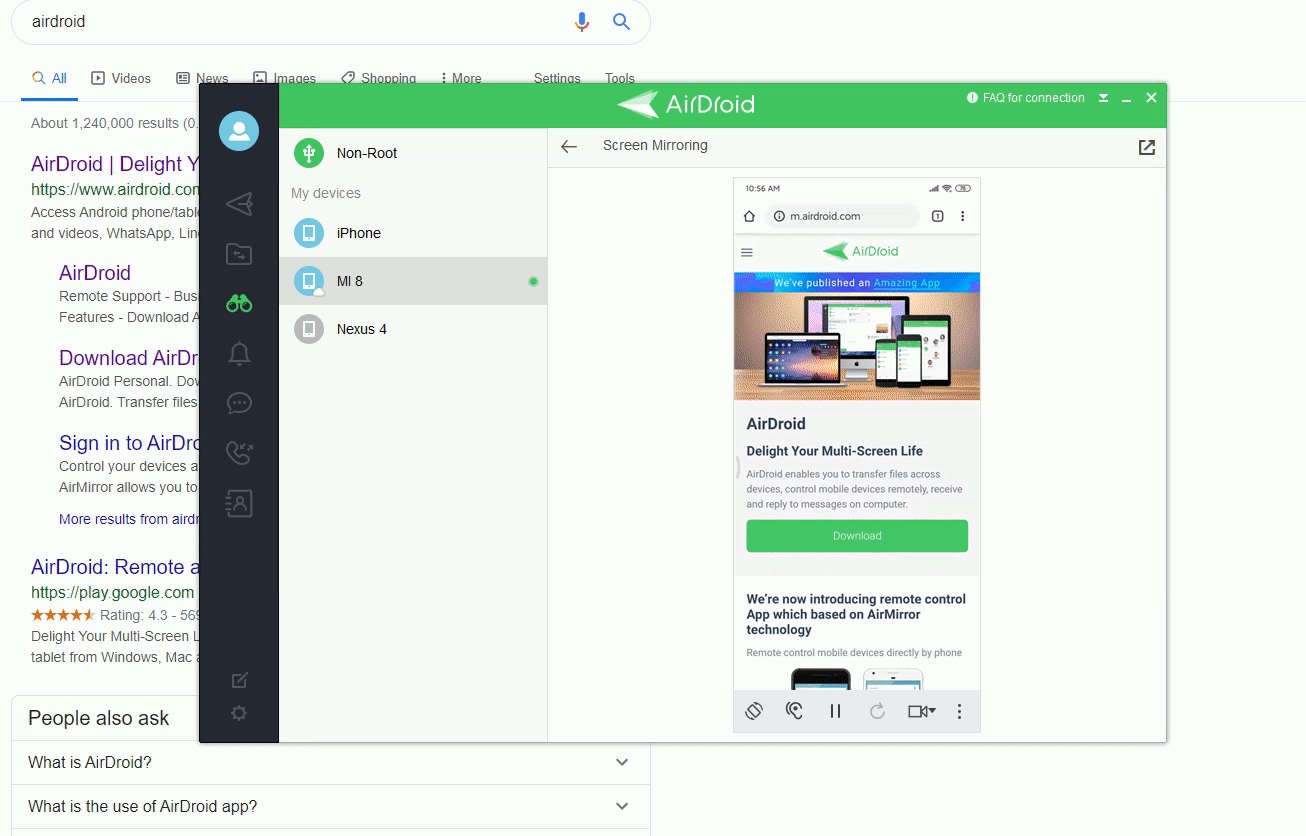The width and height of the screenshot is (1306, 836).
Task: Open the More search menu
Action: click(x=461, y=78)
